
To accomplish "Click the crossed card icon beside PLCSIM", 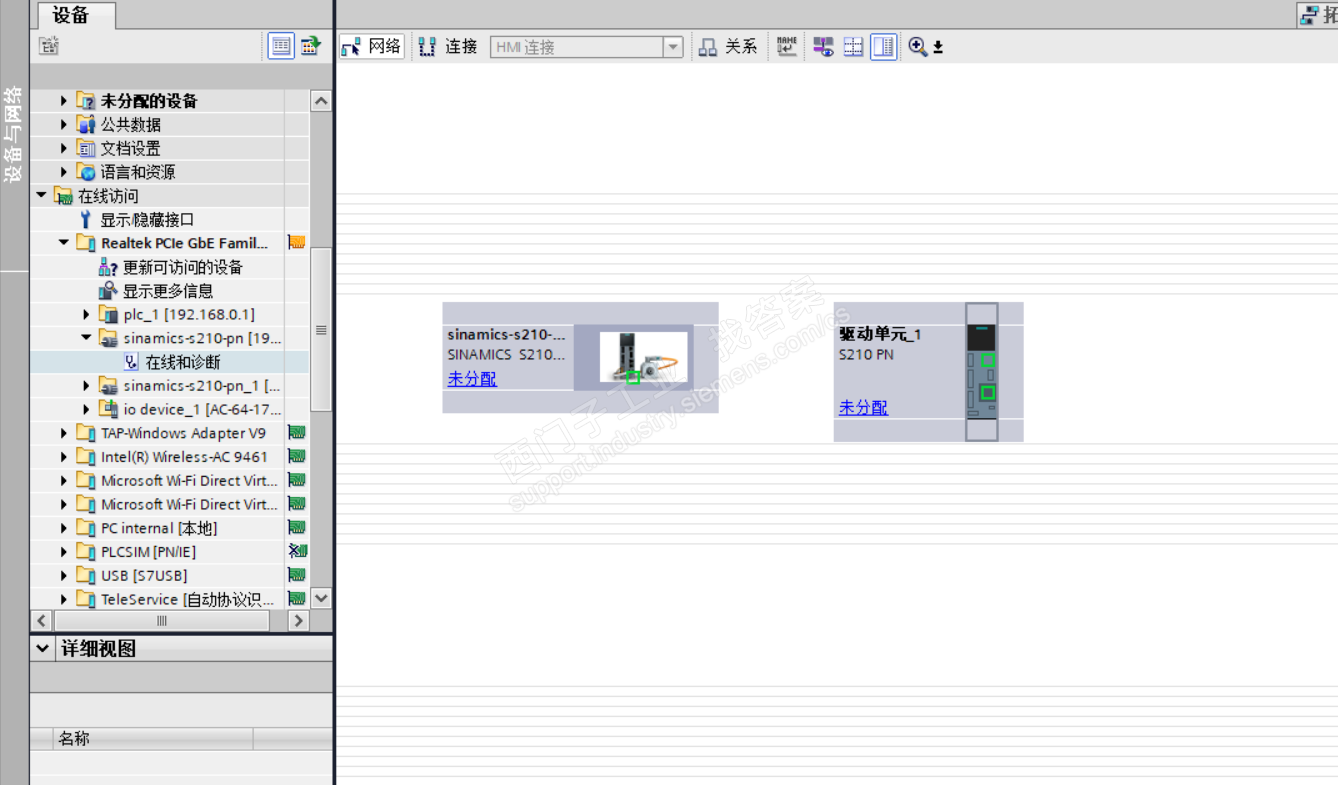I will pos(296,551).
